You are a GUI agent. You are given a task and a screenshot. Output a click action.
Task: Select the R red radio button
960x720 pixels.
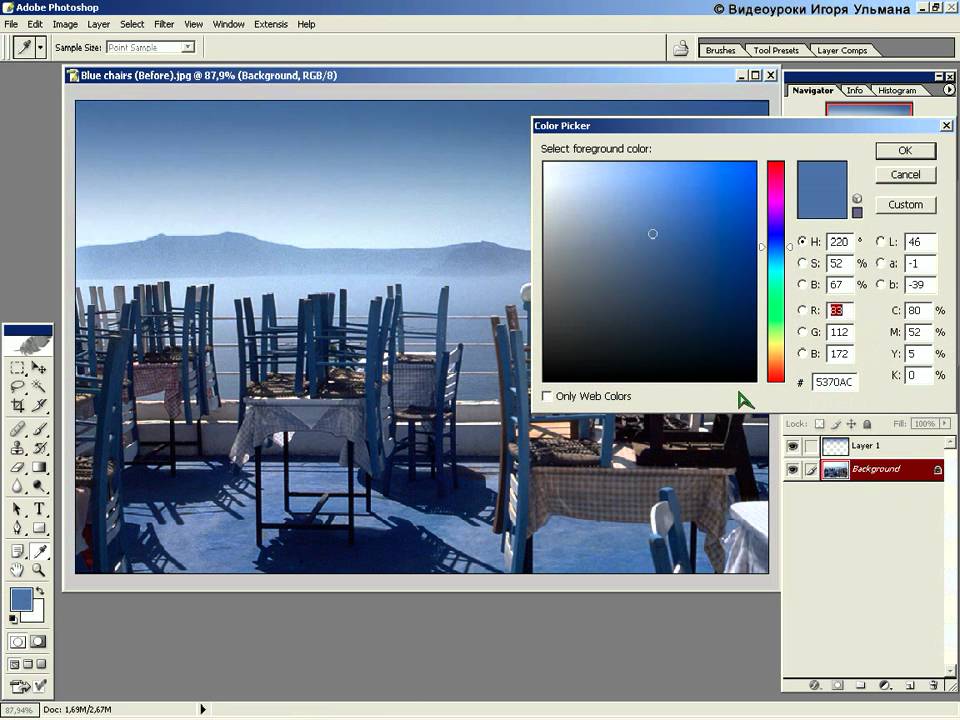pyautogui.click(x=801, y=310)
